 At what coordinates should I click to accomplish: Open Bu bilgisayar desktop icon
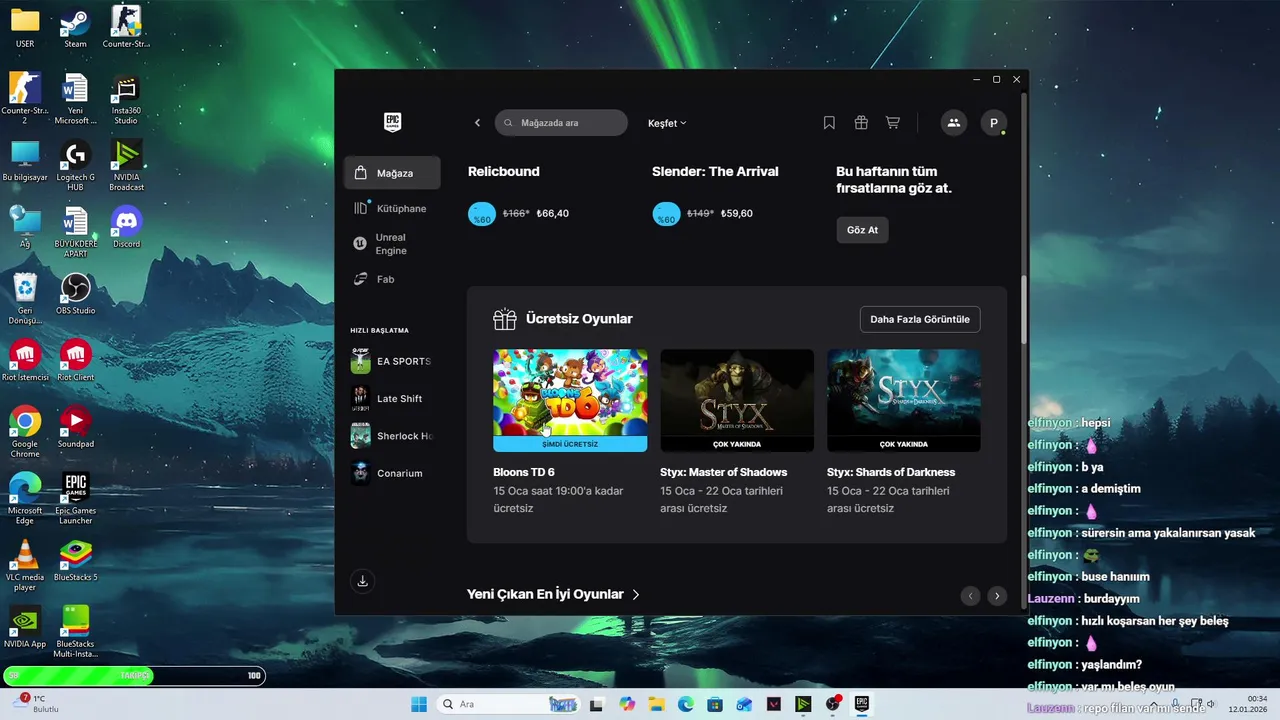click(24, 161)
